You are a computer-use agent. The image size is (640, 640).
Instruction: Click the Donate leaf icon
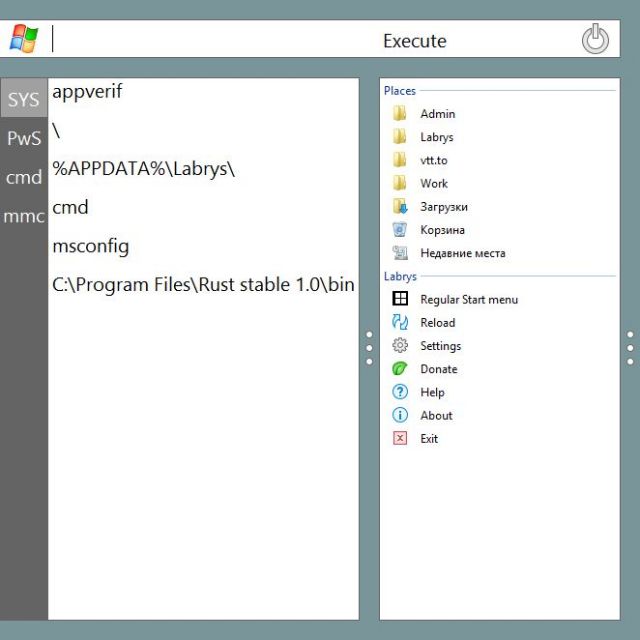400,369
